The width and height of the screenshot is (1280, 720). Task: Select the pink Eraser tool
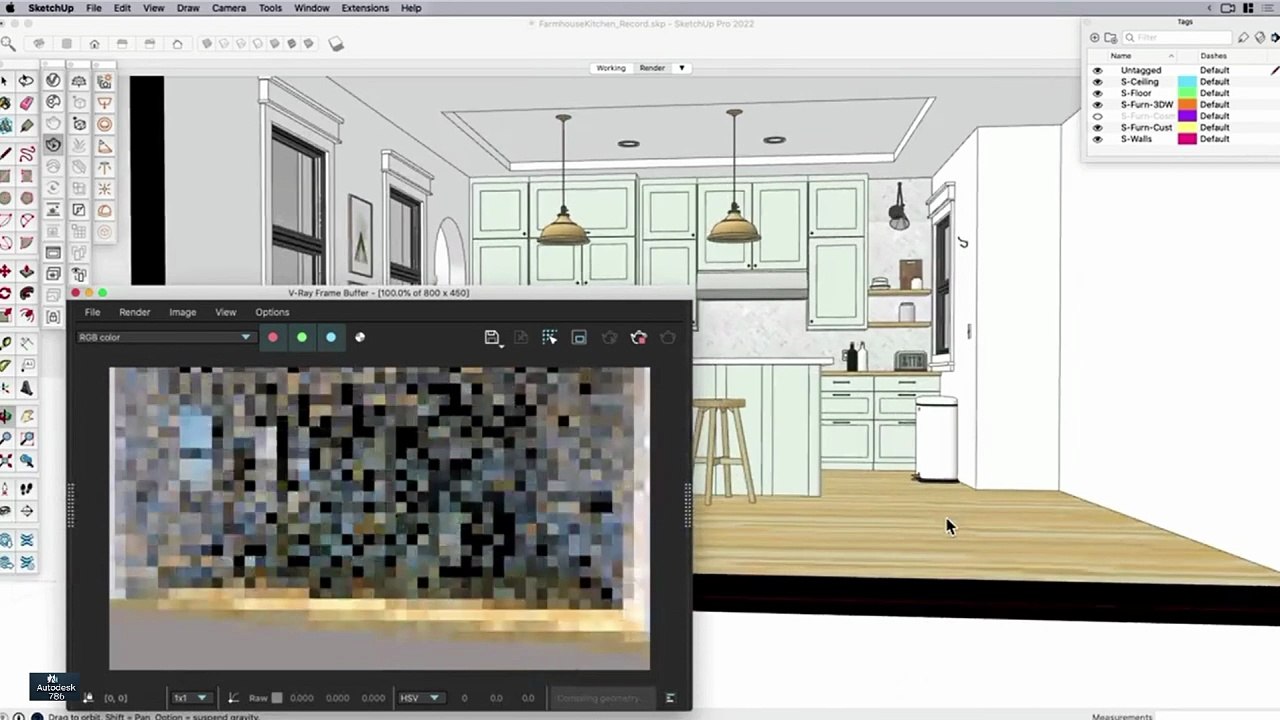click(x=26, y=103)
